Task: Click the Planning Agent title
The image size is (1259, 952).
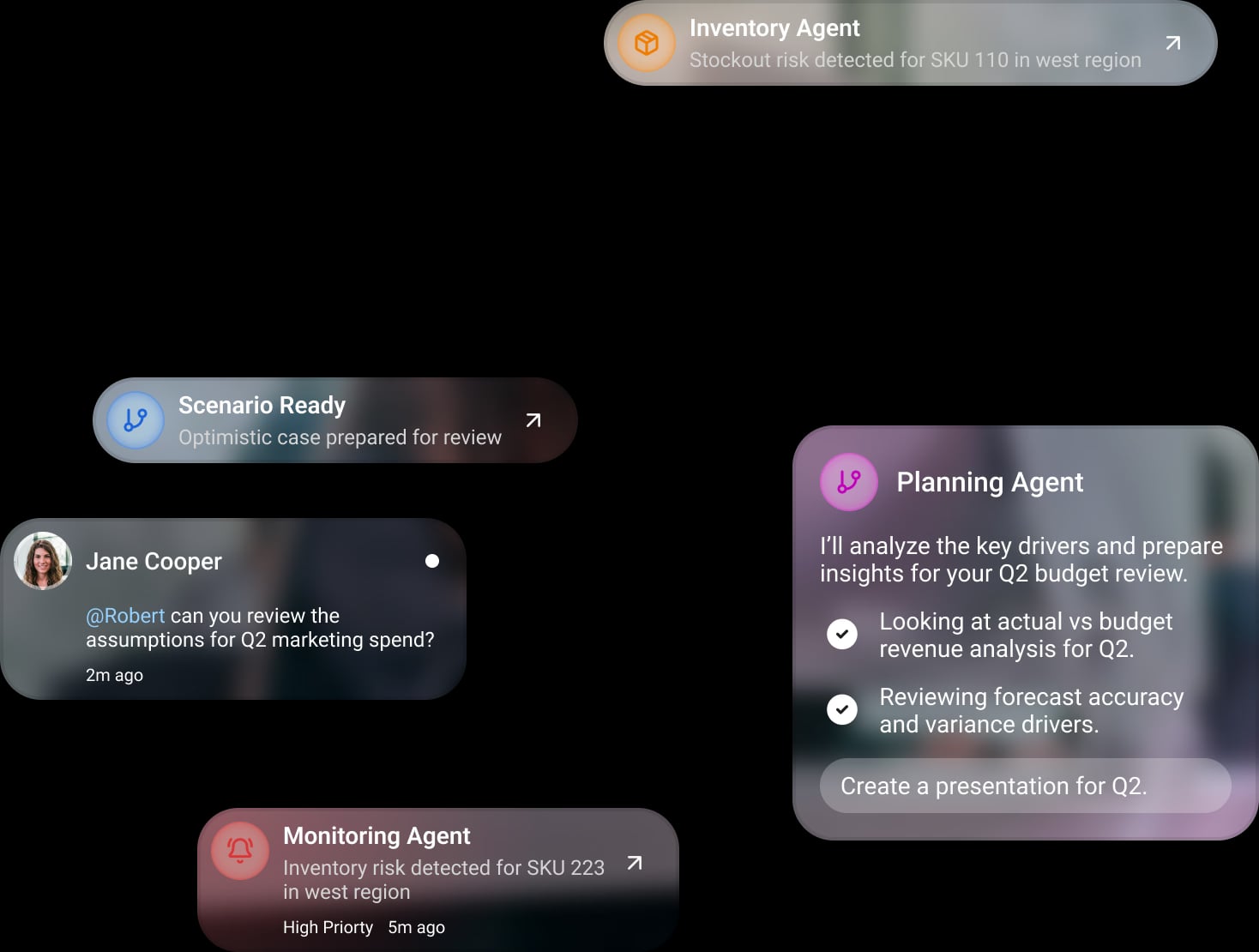Action: tap(990, 482)
